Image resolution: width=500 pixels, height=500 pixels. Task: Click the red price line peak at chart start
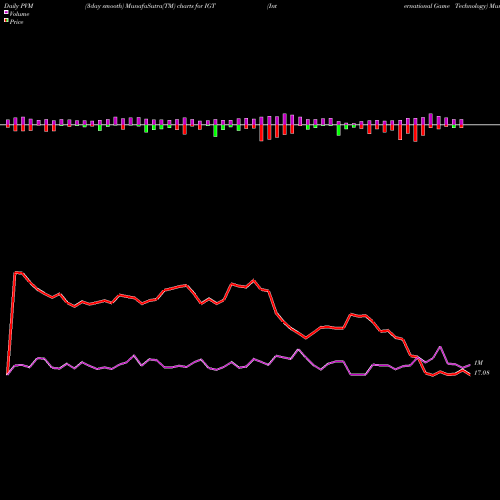17,272
